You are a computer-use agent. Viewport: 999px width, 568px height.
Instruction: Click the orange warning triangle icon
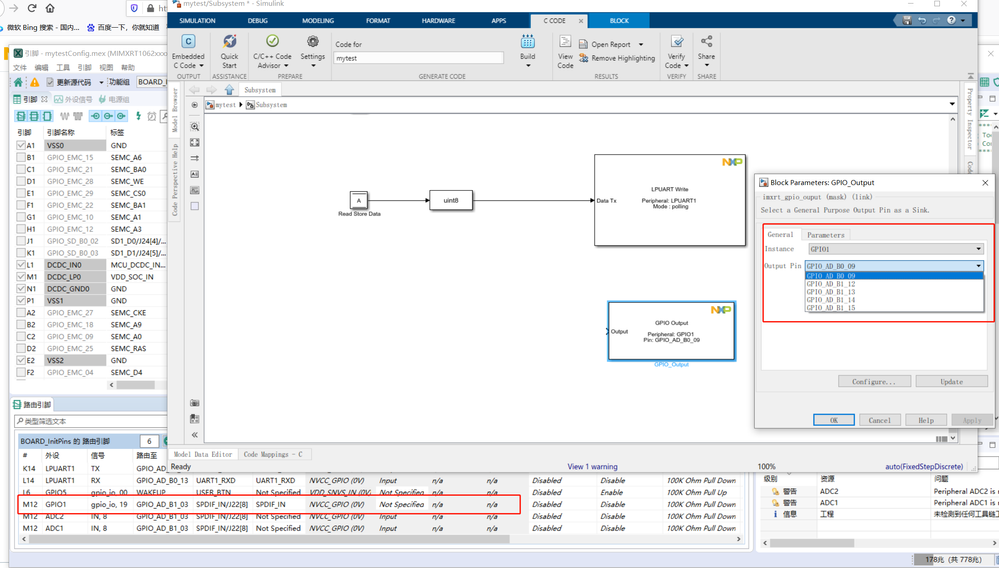pyautogui.click(x=34, y=82)
